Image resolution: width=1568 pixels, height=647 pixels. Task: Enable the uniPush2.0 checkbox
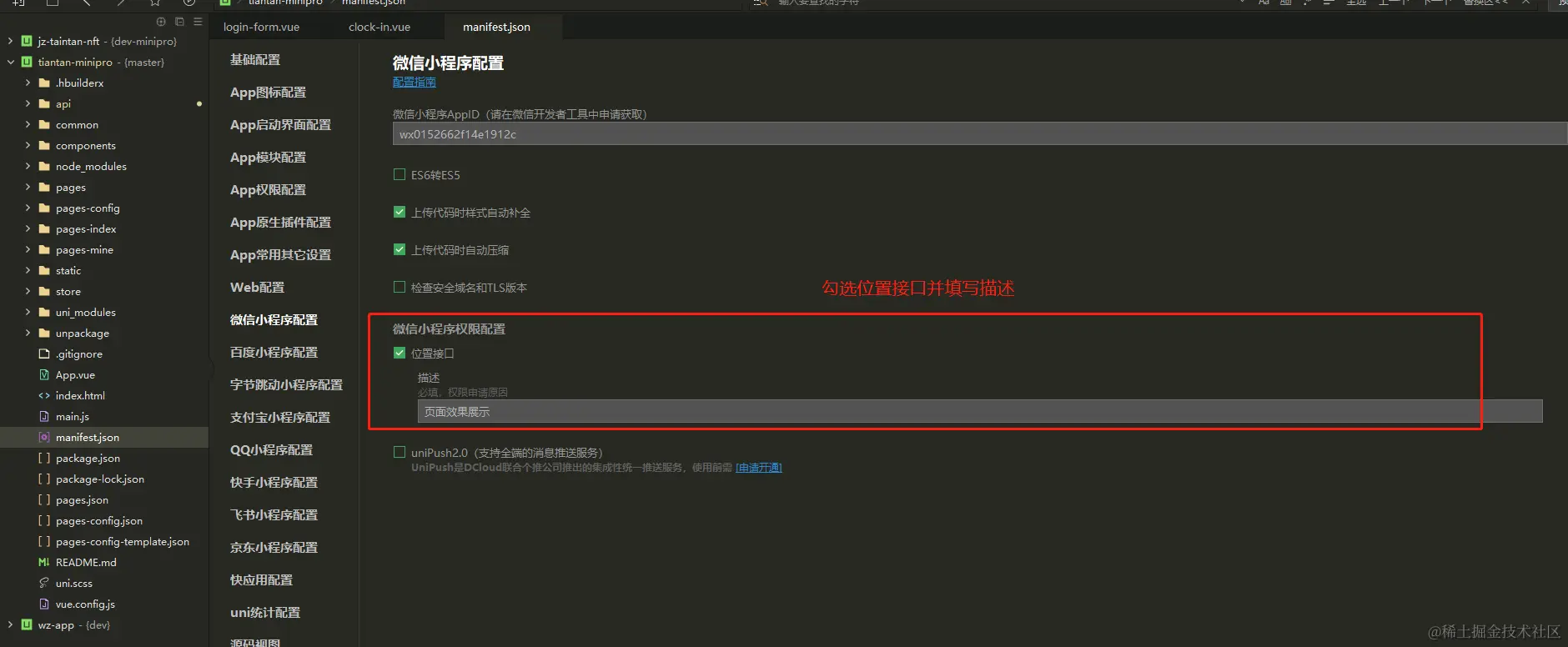[x=400, y=452]
